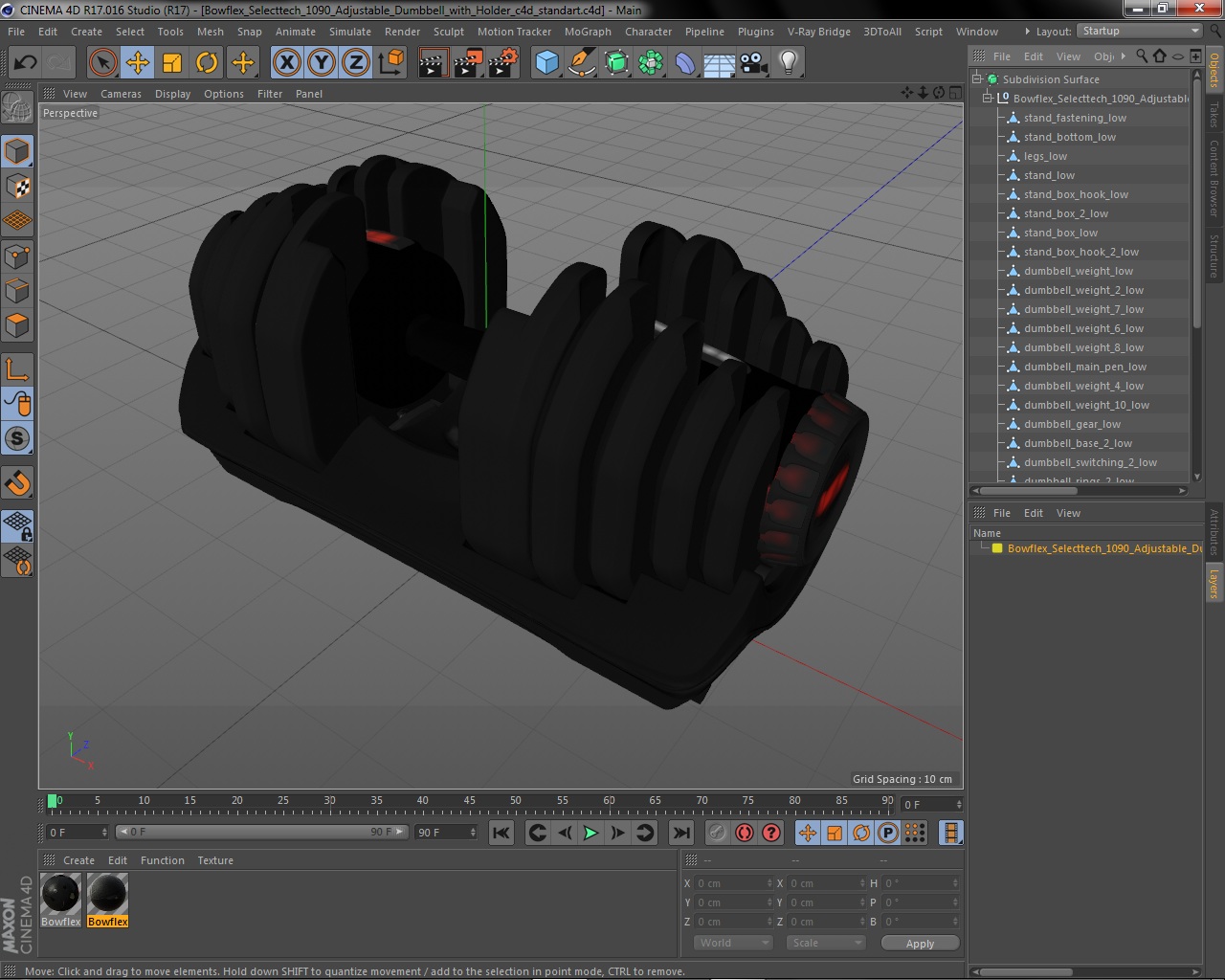Collapse the Subdivision Surface object

click(977, 79)
